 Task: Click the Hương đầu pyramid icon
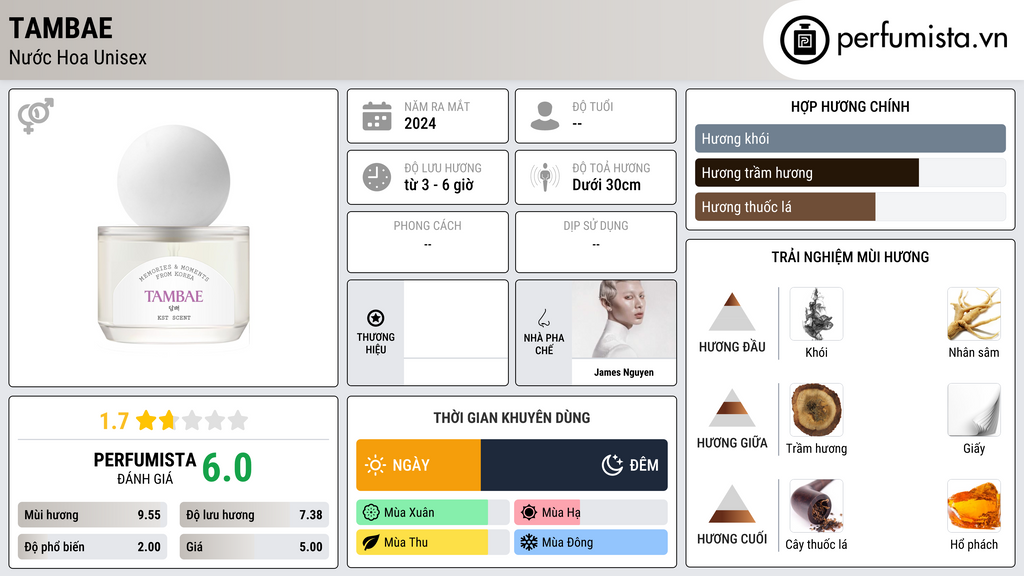(732, 312)
